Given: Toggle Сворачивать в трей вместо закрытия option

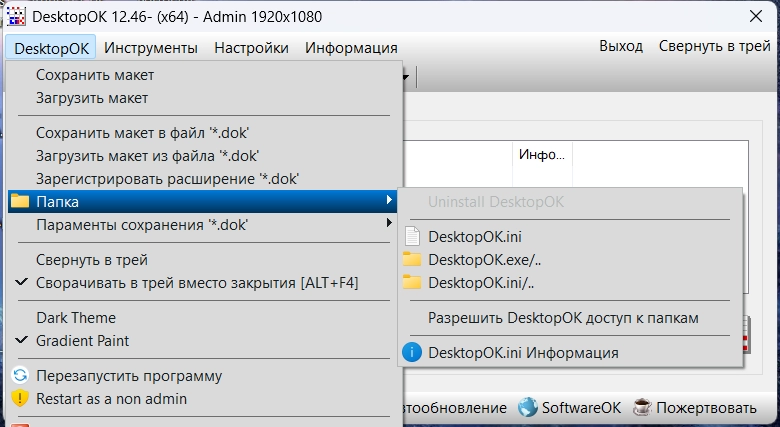Looking at the screenshot, I should pyautogui.click(x=196, y=283).
